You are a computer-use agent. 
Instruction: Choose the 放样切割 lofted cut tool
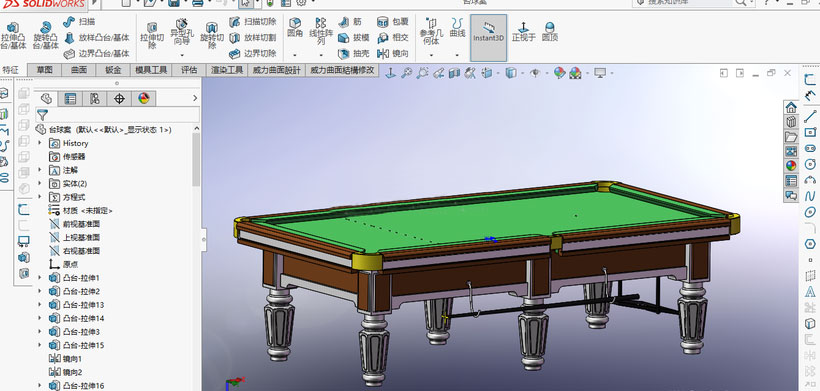(252, 38)
